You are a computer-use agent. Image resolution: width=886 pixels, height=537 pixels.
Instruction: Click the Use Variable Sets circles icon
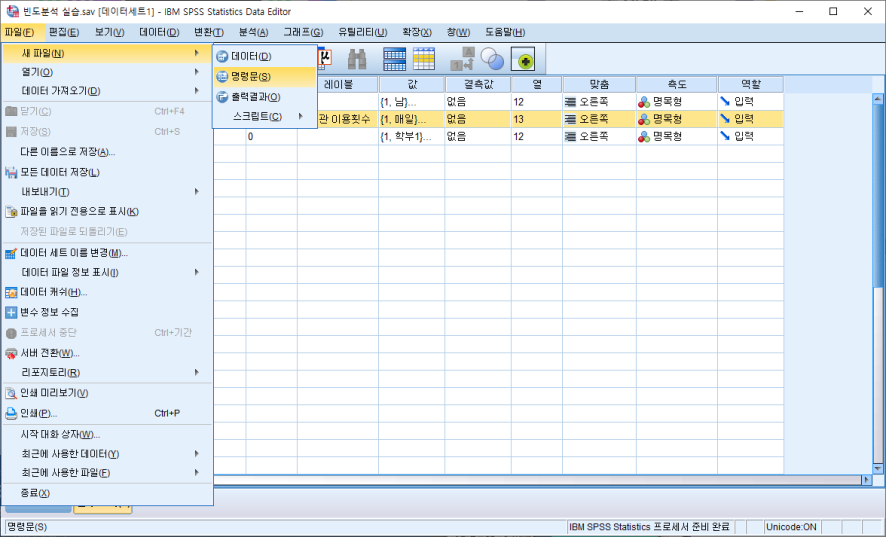click(492, 59)
